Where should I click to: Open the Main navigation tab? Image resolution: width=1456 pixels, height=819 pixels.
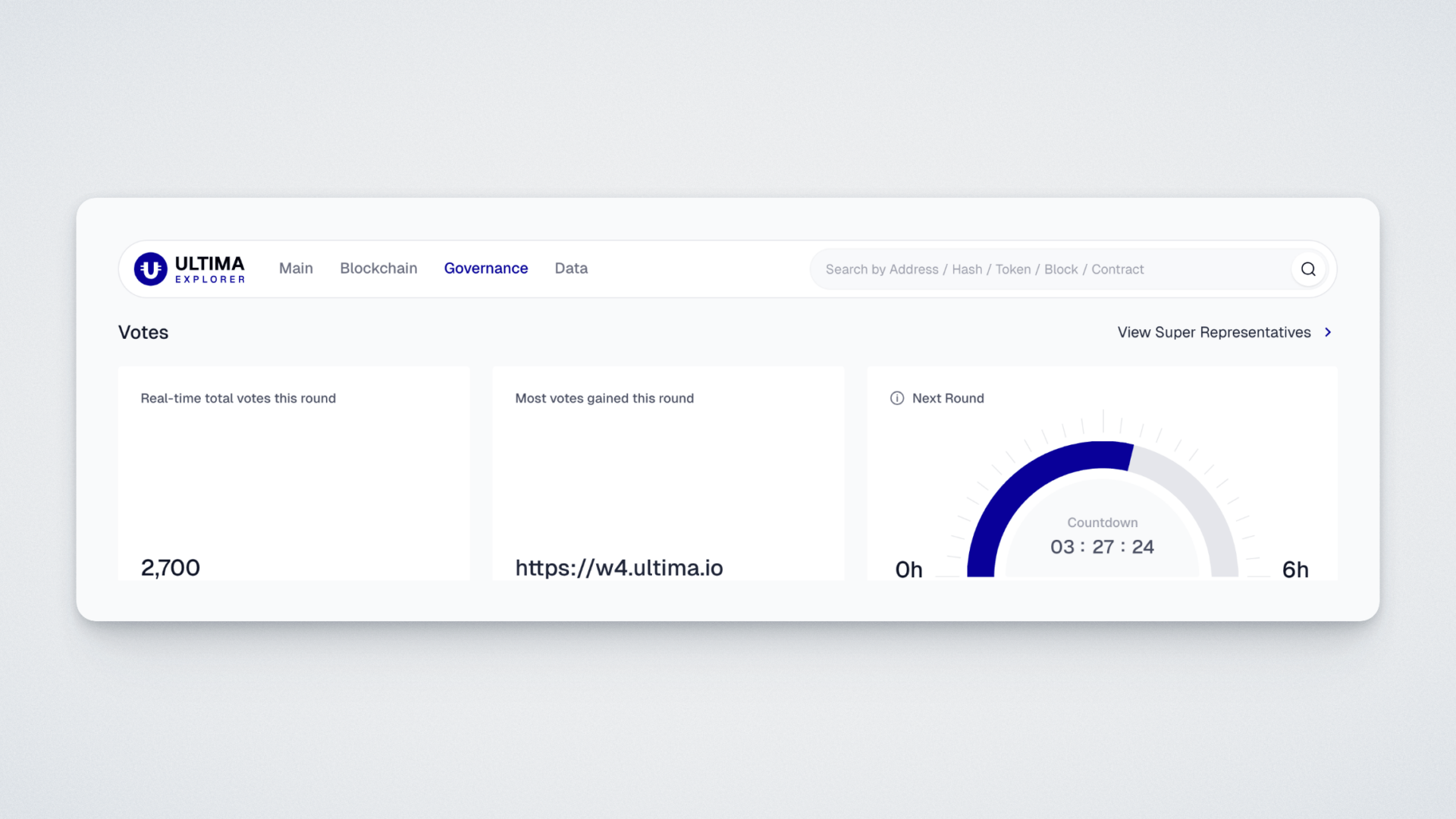(296, 268)
